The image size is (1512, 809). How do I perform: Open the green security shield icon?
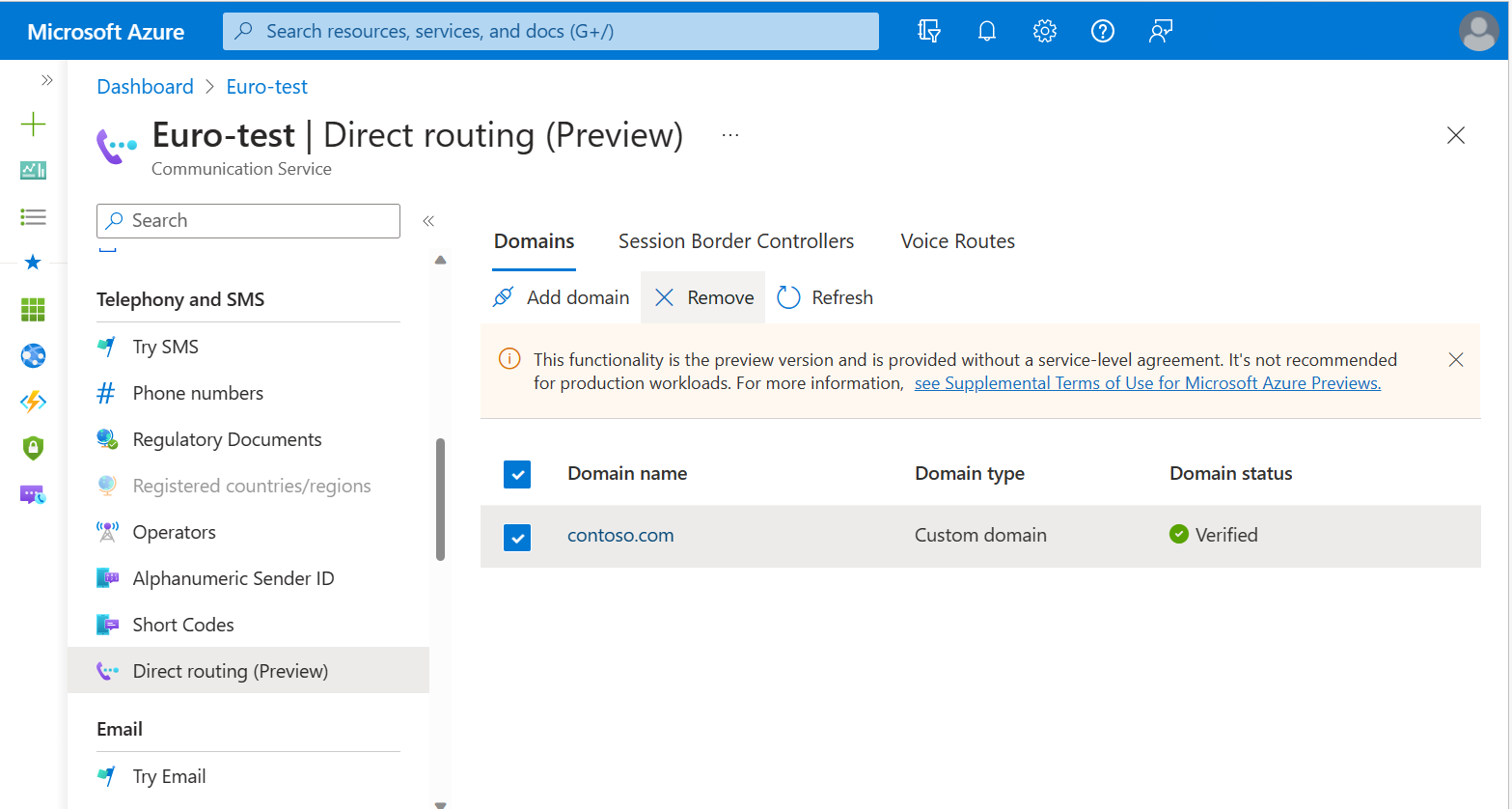tap(33, 448)
